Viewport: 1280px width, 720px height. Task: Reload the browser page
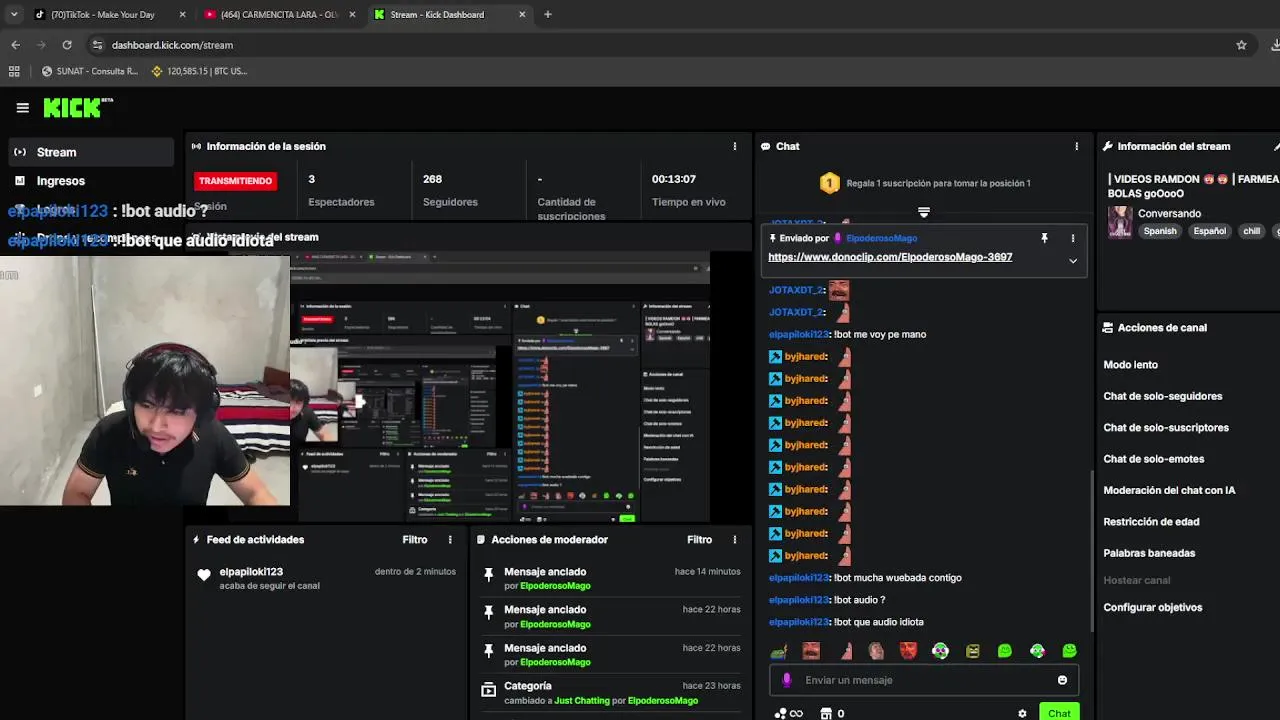click(67, 45)
